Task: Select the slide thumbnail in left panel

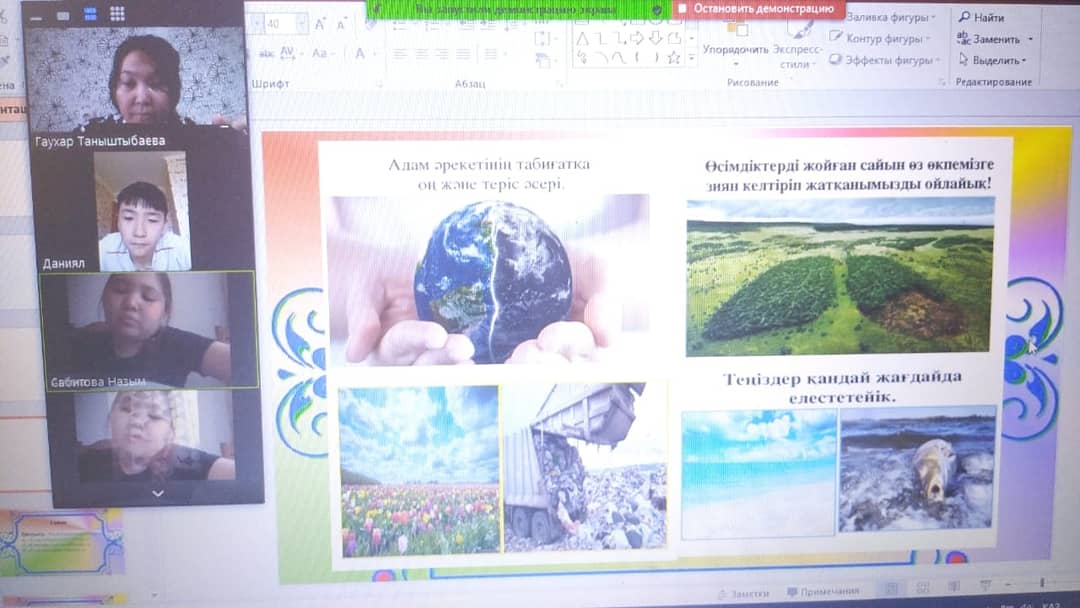Action: (x=62, y=541)
